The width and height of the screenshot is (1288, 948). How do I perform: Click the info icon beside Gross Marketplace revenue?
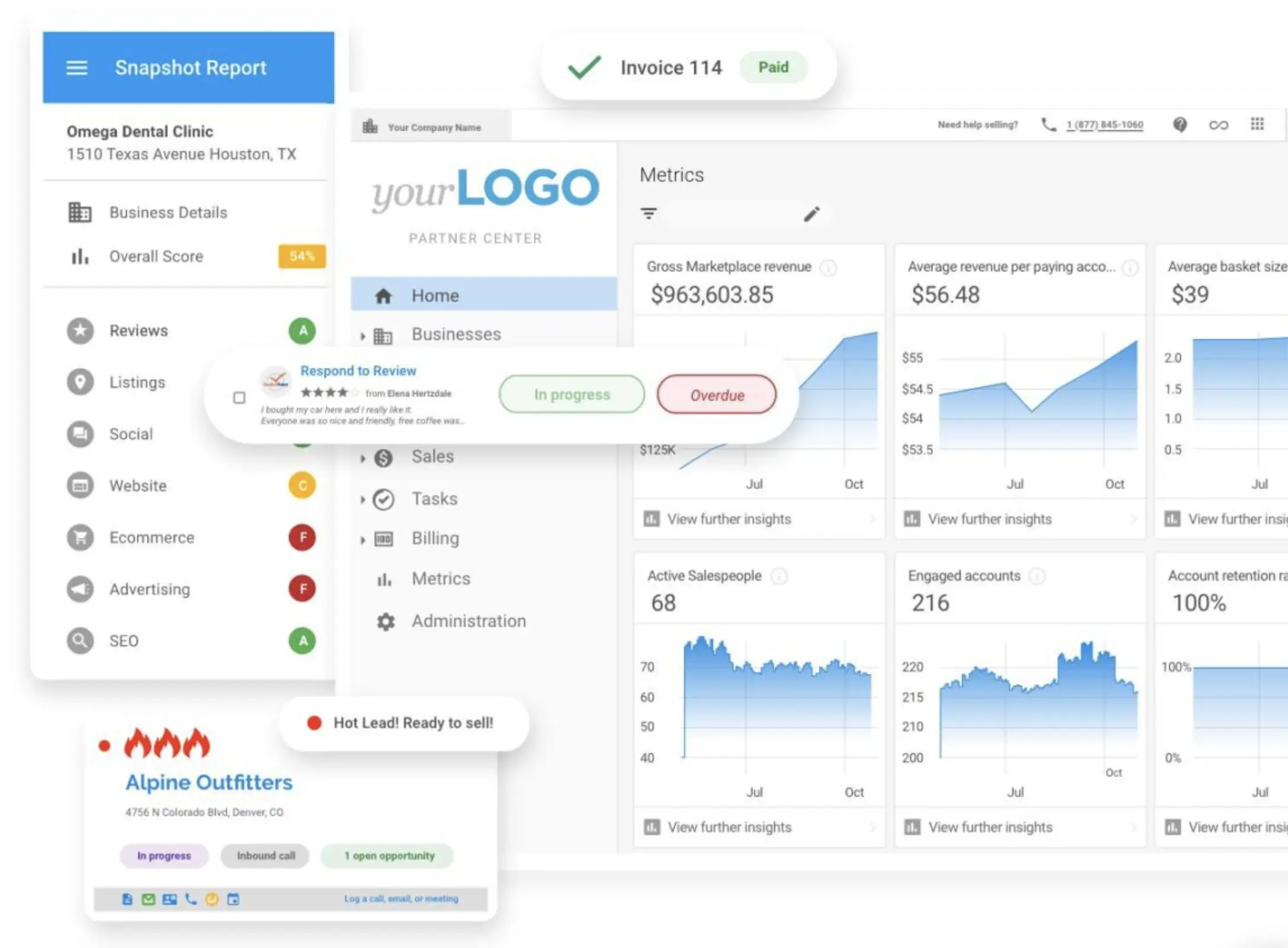pos(828,267)
